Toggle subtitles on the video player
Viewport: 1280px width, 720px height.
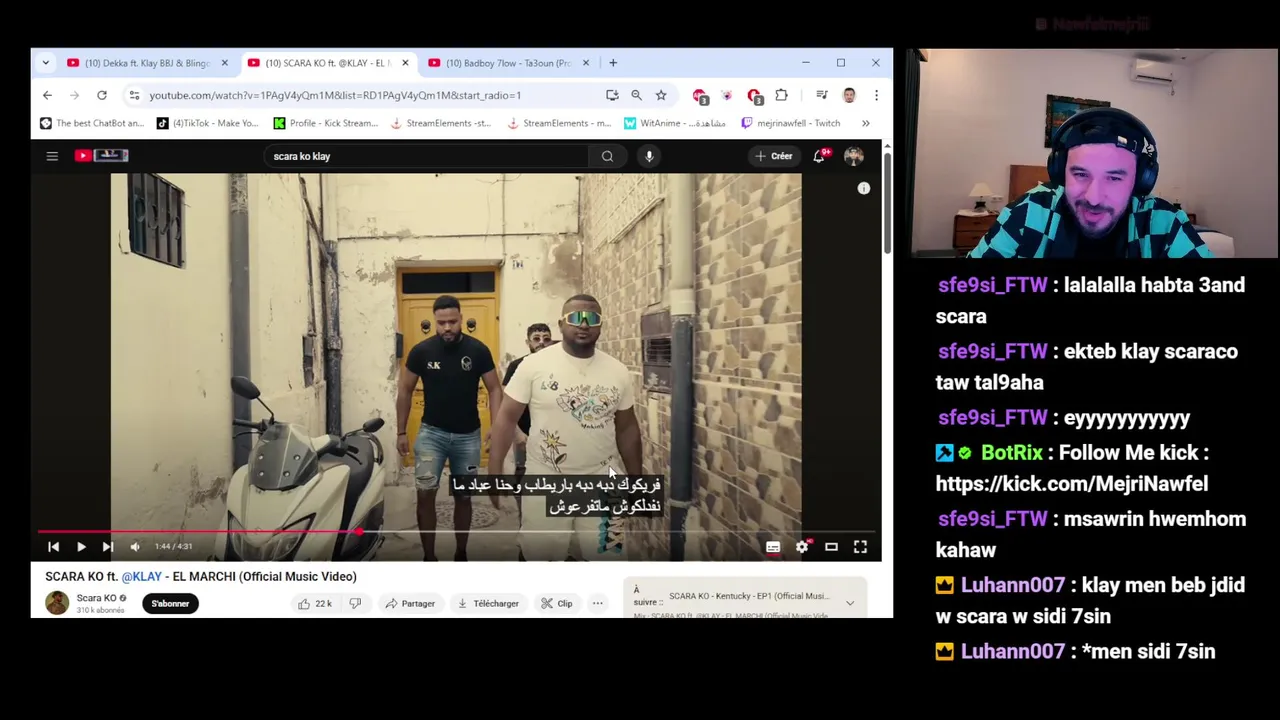(773, 547)
